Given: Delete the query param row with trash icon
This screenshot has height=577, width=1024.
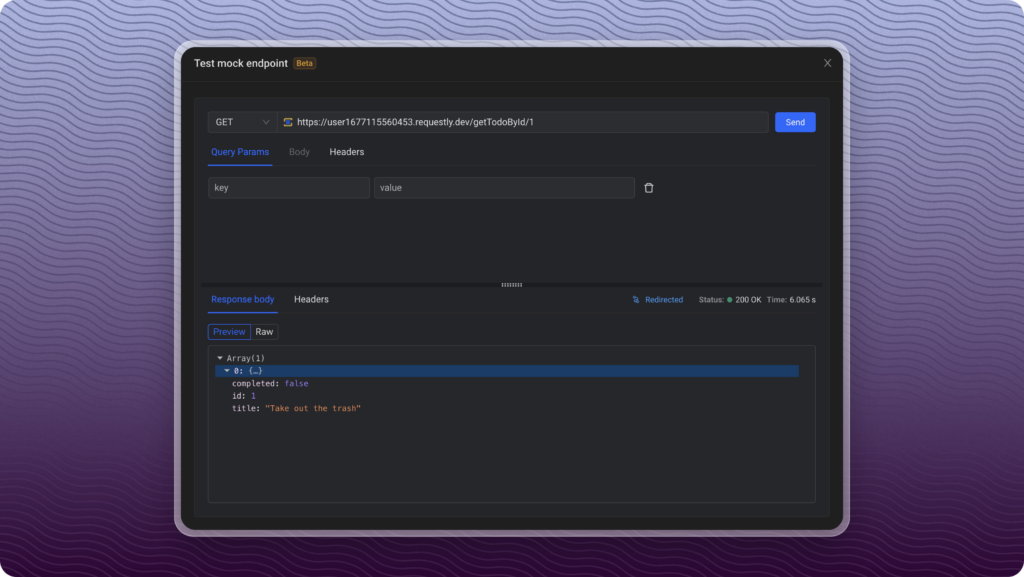Looking at the screenshot, I should click(x=648, y=188).
